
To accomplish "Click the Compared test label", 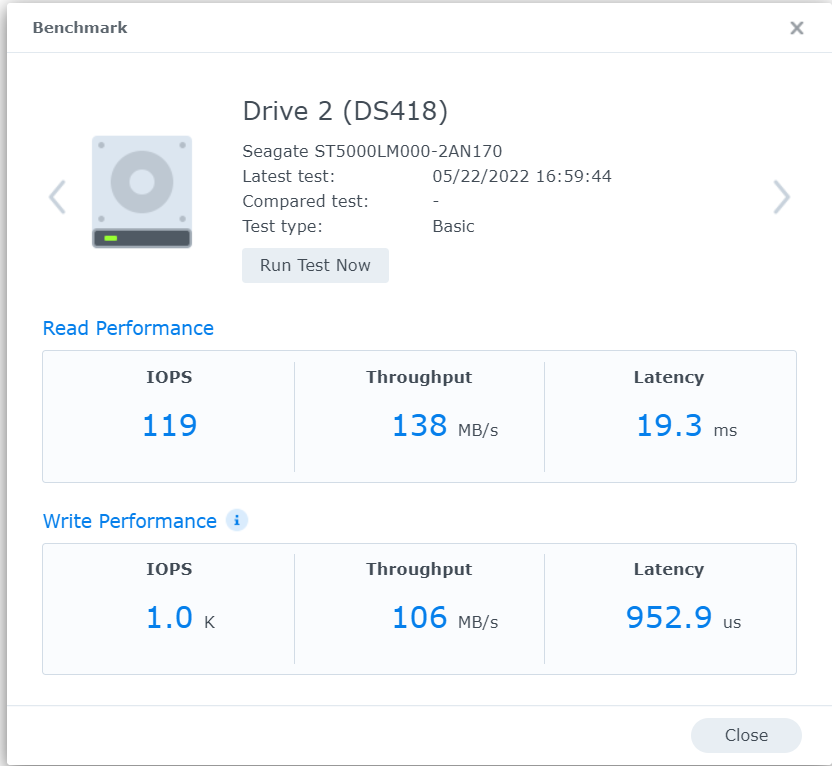I will point(305,202).
